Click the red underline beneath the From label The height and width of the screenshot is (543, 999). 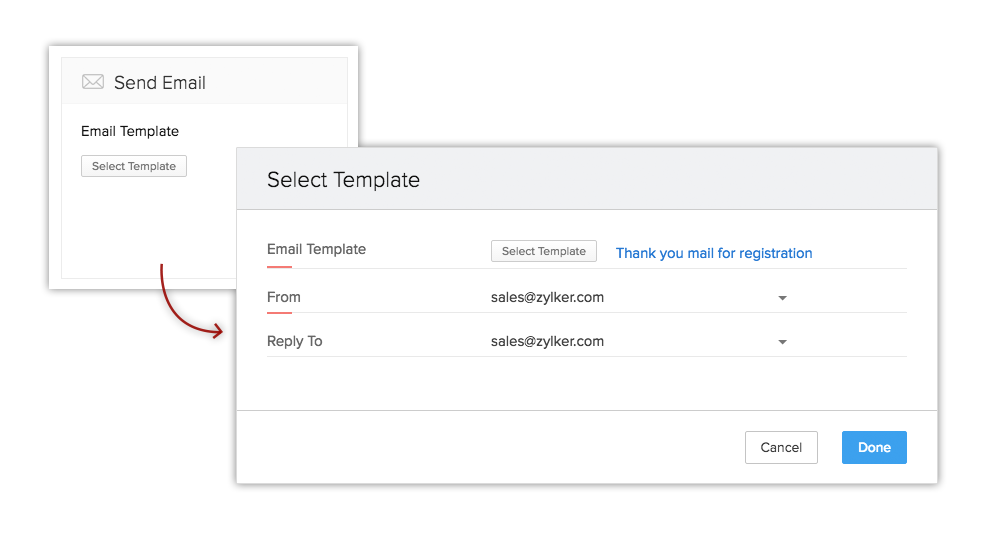click(279, 312)
